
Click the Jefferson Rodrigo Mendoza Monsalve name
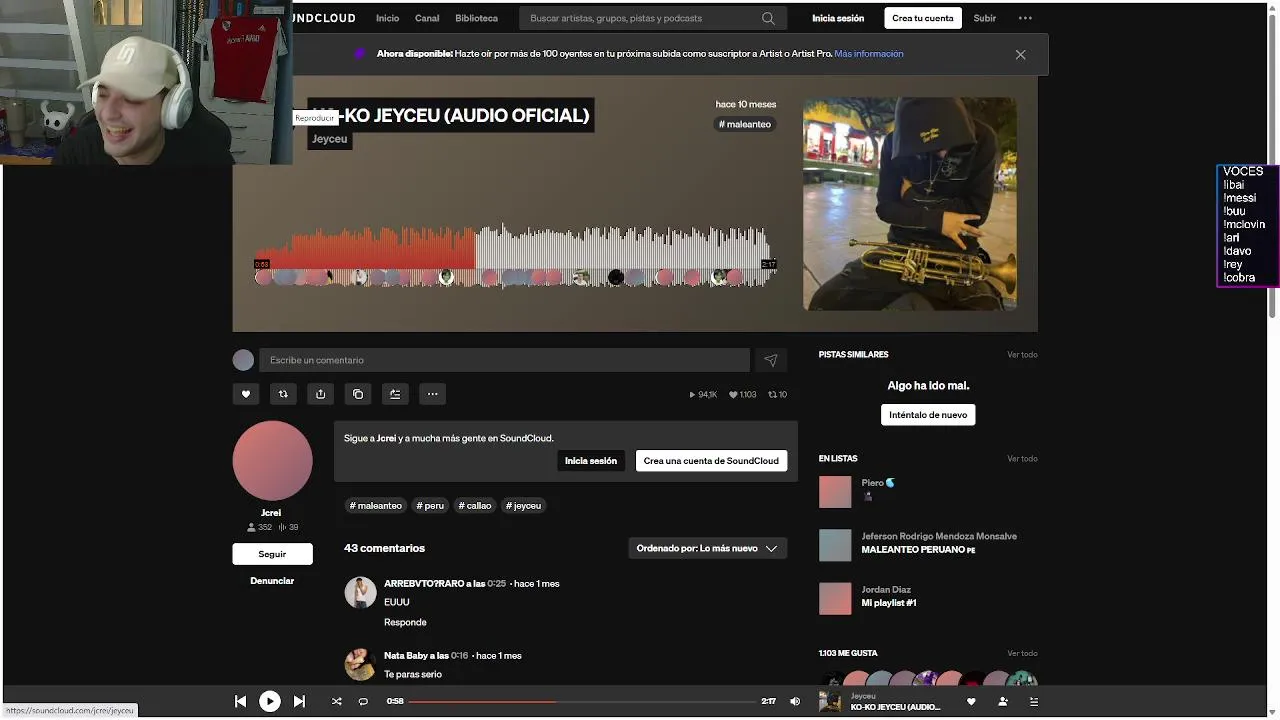[939, 537]
